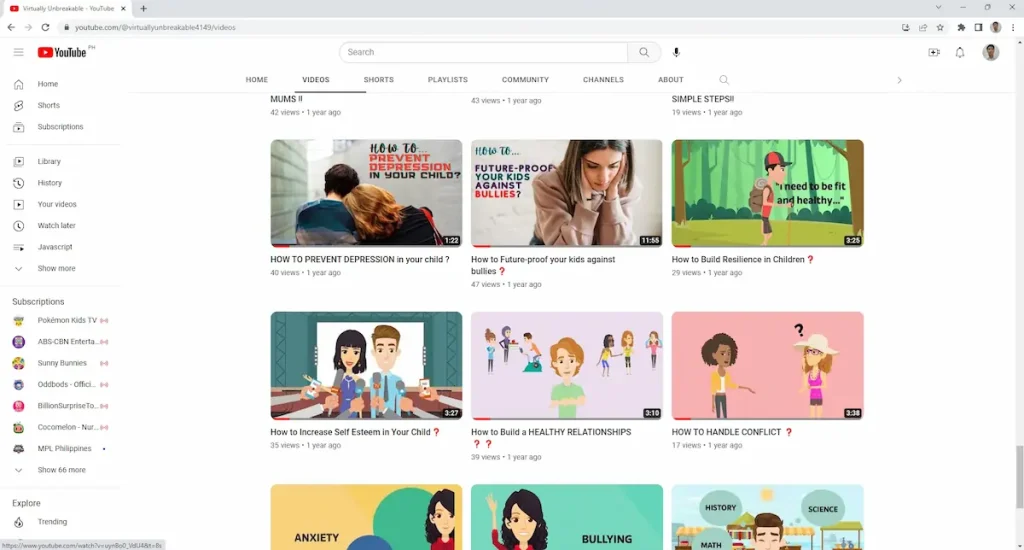This screenshot has height=550, width=1024.
Task: Open a new browser tab
Action: pyautogui.click(x=143, y=8)
